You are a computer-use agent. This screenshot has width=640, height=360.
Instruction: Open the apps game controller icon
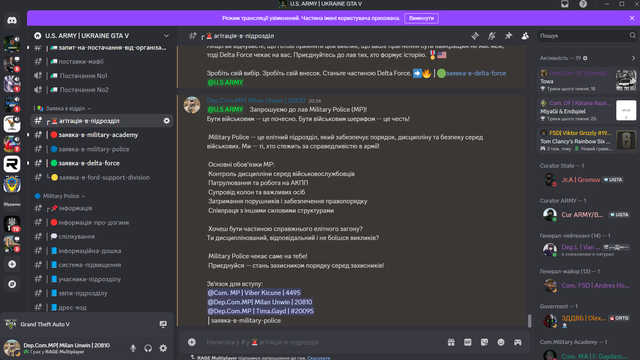(518, 342)
